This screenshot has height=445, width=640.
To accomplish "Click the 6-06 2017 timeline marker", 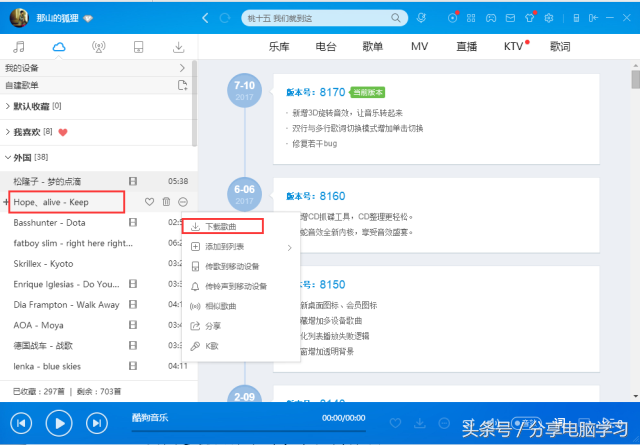I will click(244, 194).
